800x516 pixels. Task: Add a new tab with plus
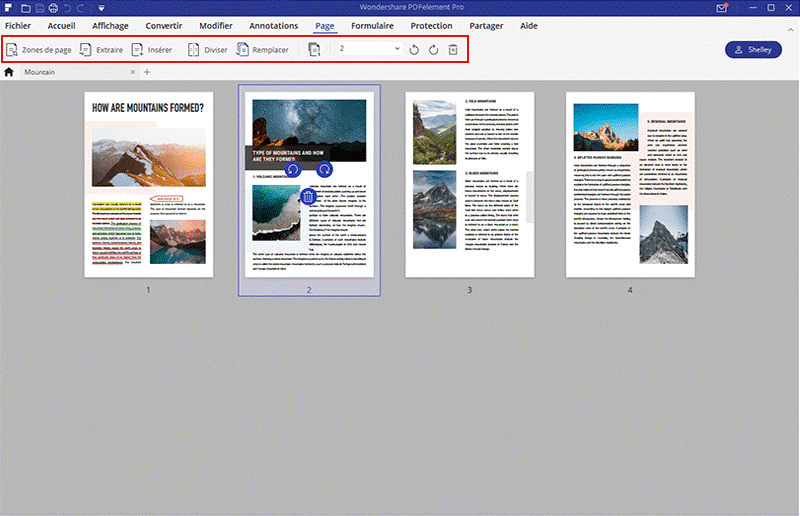click(x=147, y=72)
